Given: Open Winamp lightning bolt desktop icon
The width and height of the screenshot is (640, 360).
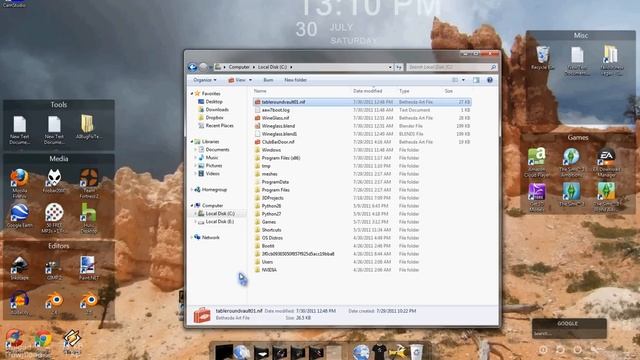Looking at the screenshot, I should pyautogui.click(x=72, y=341).
